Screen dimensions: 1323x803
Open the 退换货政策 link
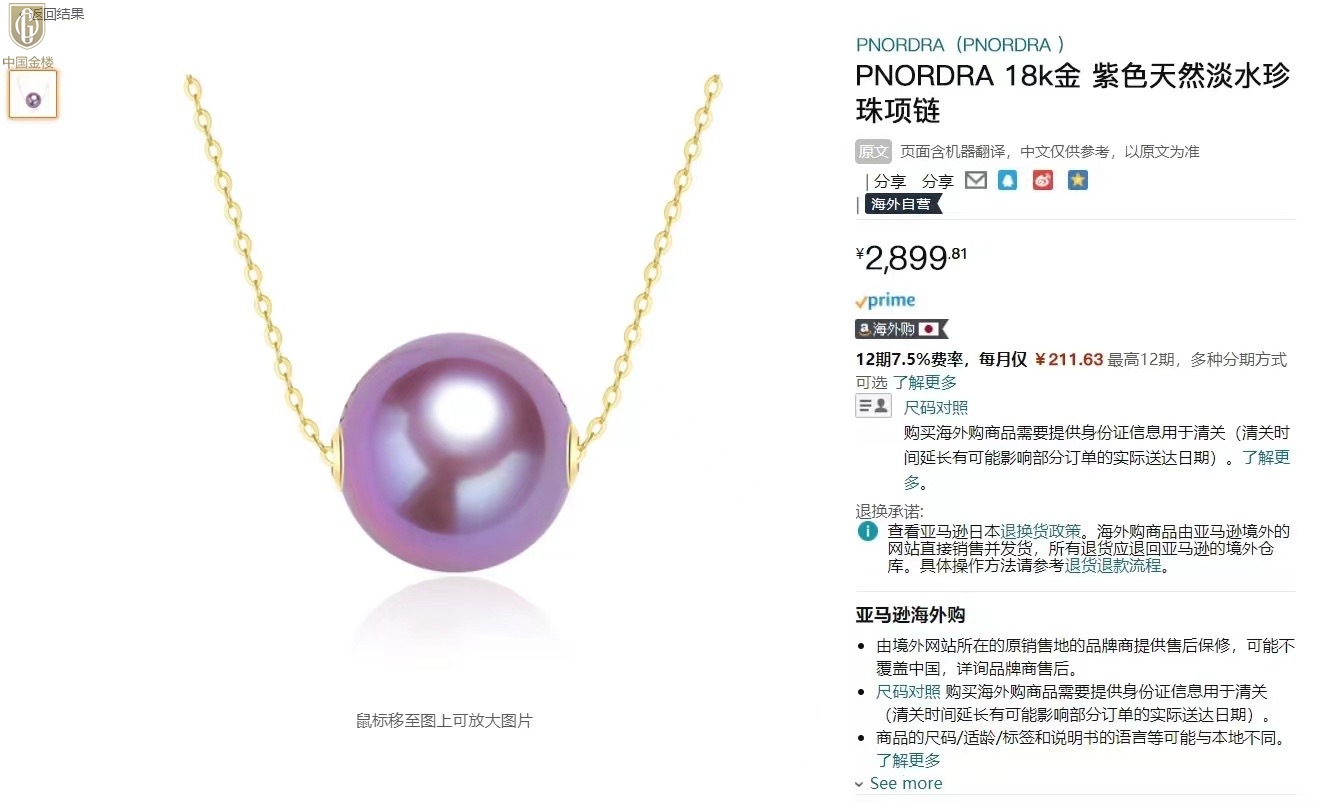click(1041, 531)
